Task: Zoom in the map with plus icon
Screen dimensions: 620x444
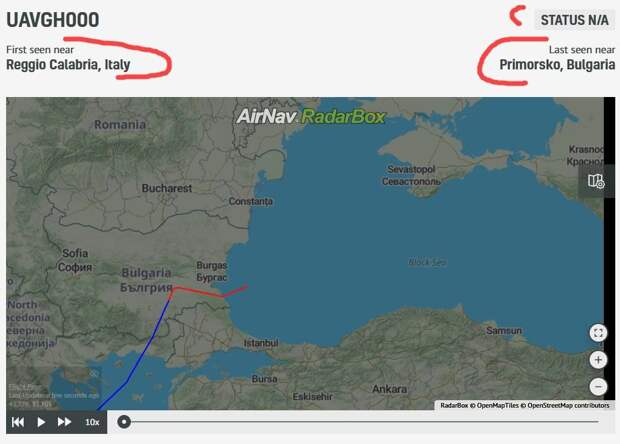Action: (x=598, y=360)
